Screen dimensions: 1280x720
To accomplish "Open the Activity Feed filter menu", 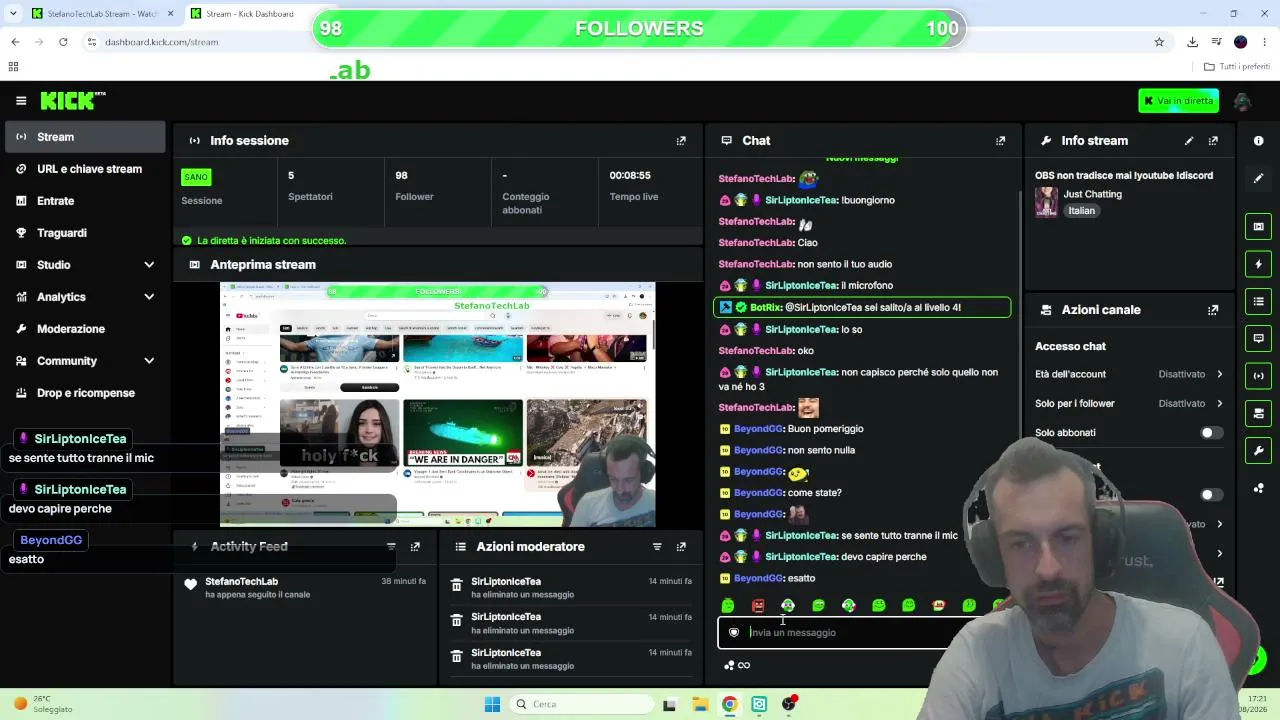I will 391,547.
